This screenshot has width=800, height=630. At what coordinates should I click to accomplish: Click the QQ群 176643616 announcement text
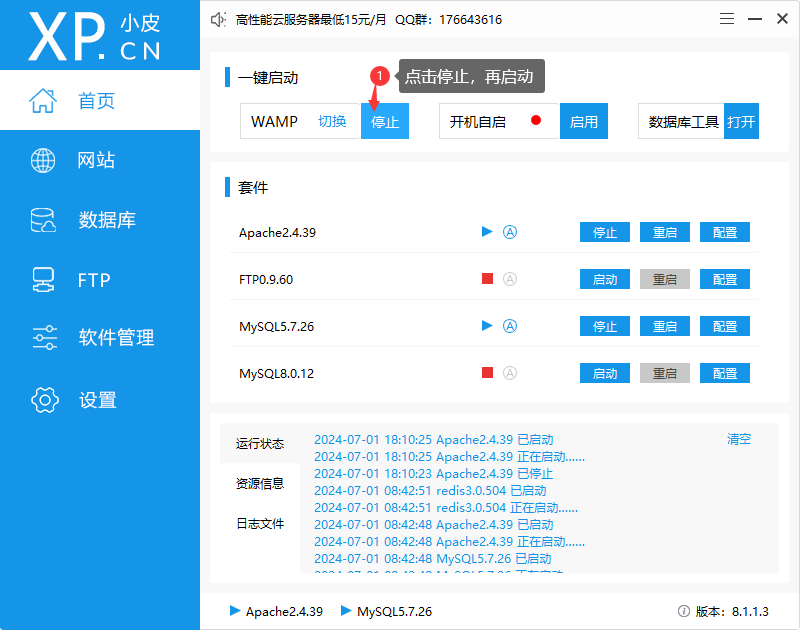(448, 19)
